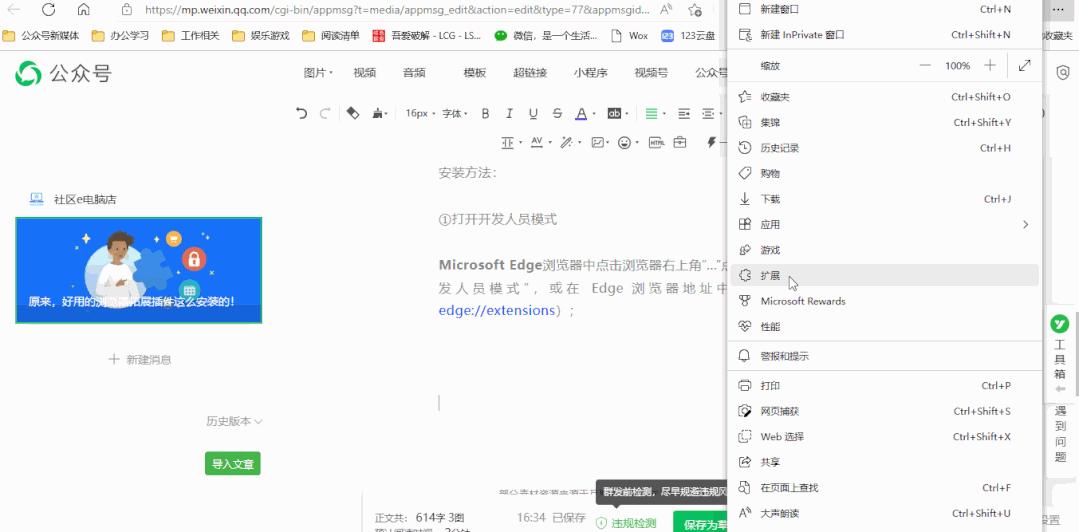Open the line spacing tool icon
The image size is (1079, 532).
coord(507,142)
